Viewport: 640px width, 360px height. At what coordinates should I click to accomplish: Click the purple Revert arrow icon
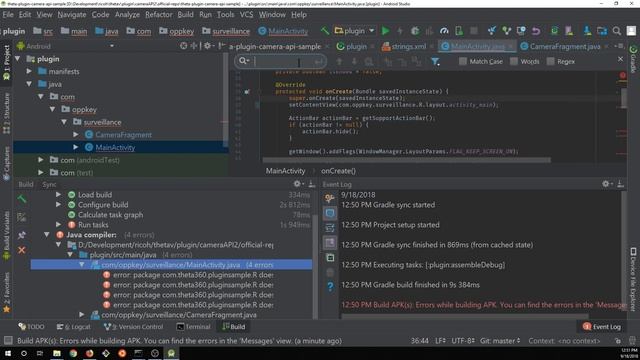[536, 31]
